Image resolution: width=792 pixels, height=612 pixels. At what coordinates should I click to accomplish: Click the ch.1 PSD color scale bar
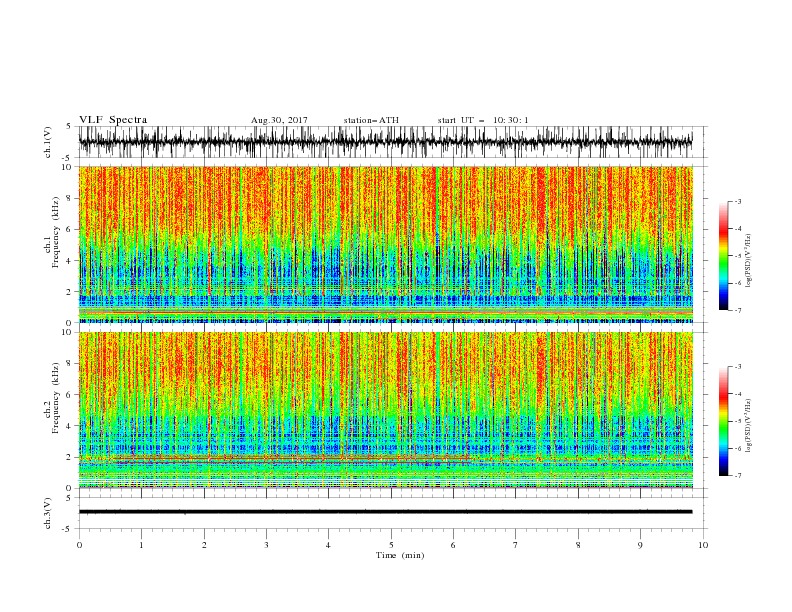point(724,256)
